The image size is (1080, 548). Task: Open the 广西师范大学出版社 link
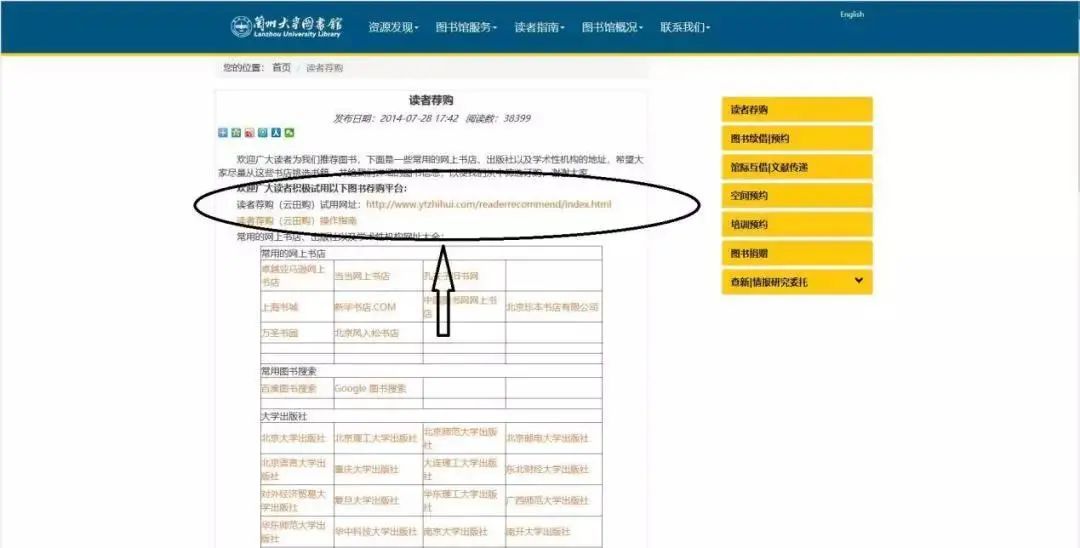coord(548,500)
